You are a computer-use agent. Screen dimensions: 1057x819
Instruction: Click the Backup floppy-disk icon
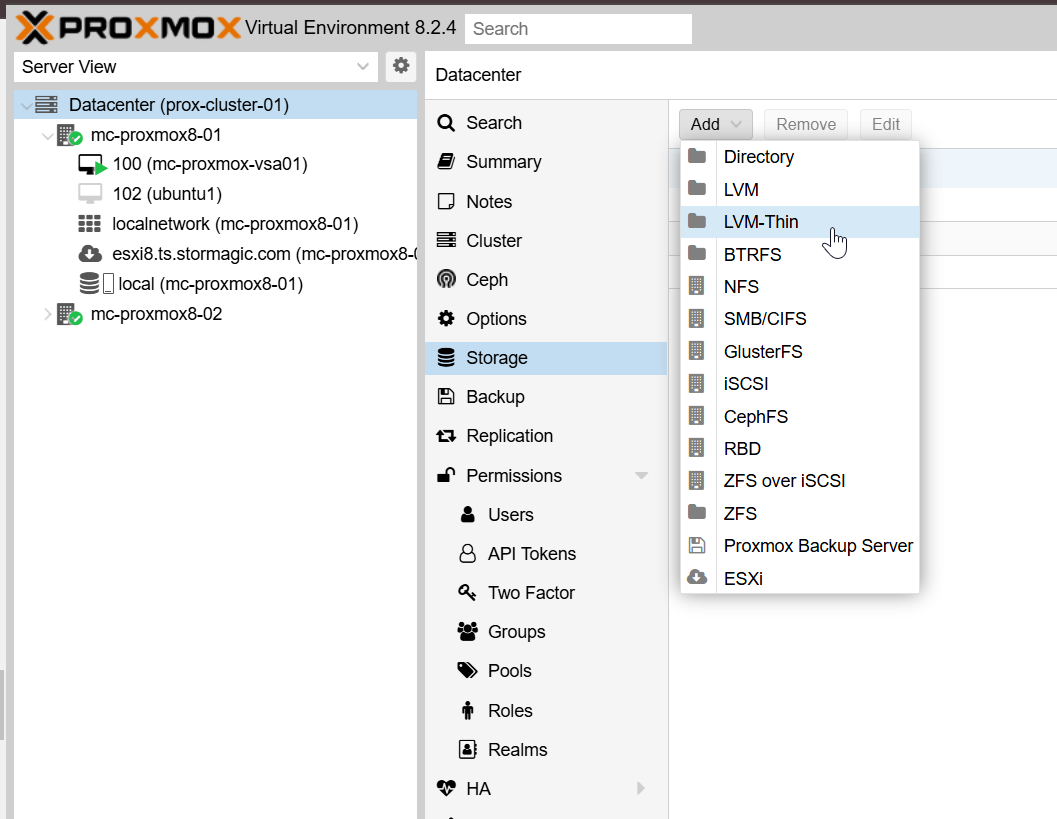click(446, 397)
